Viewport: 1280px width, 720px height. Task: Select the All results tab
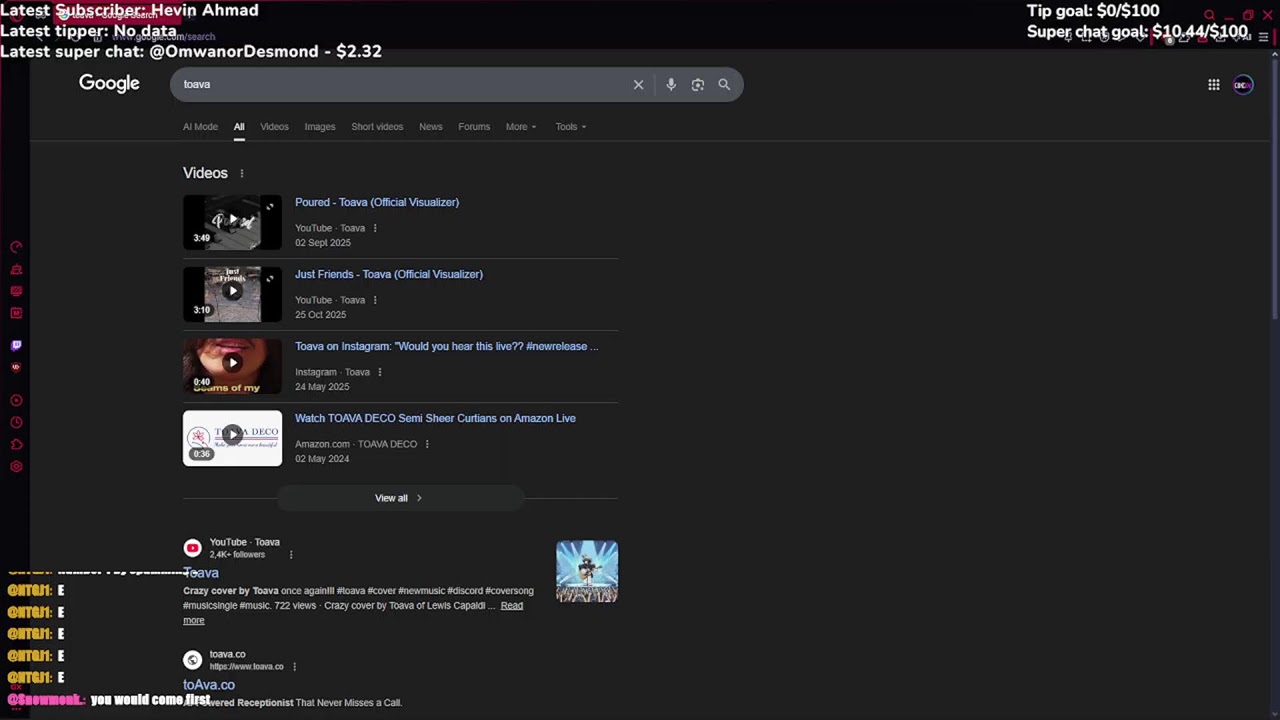point(239,127)
